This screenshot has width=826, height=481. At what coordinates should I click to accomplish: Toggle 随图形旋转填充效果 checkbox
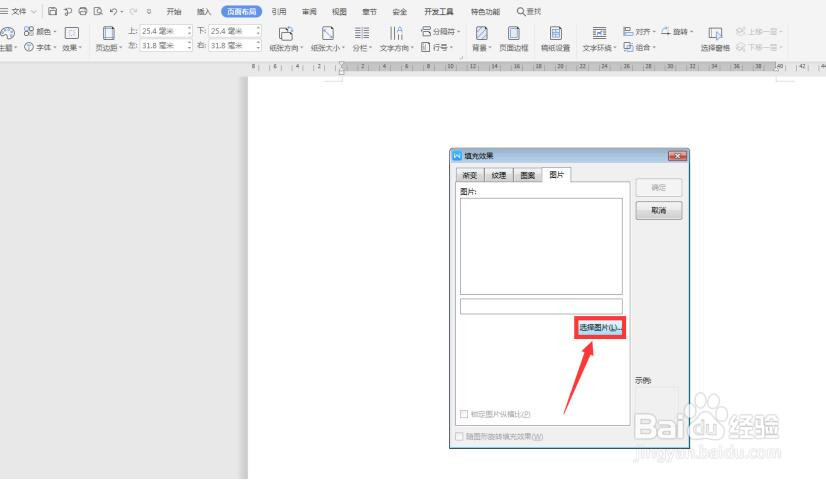459,436
